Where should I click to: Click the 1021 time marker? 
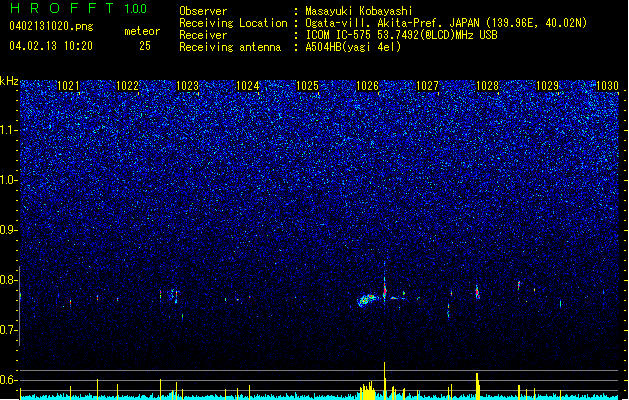point(68,85)
